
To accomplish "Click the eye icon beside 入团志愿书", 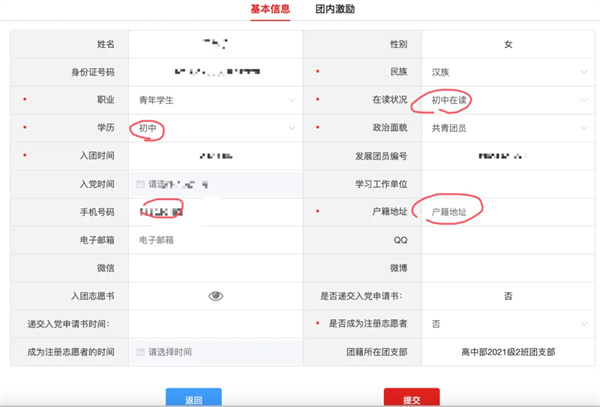I will tap(216, 296).
